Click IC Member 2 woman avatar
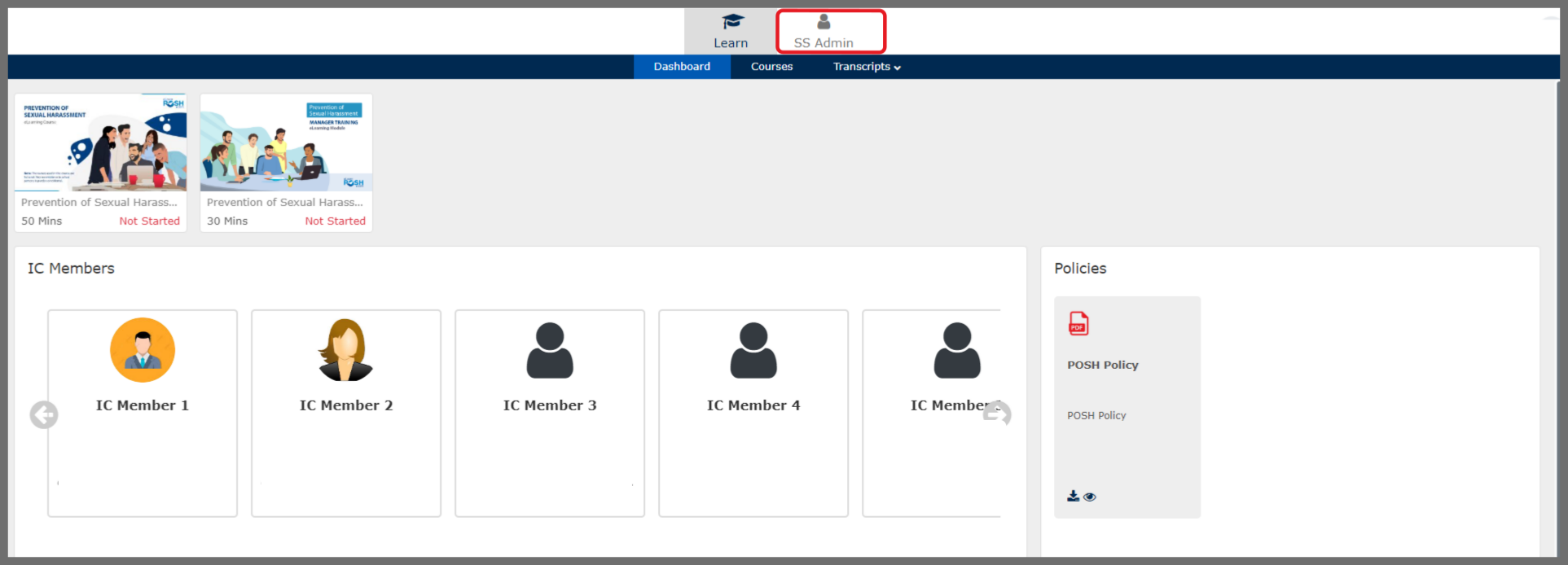 click(346, 350)
